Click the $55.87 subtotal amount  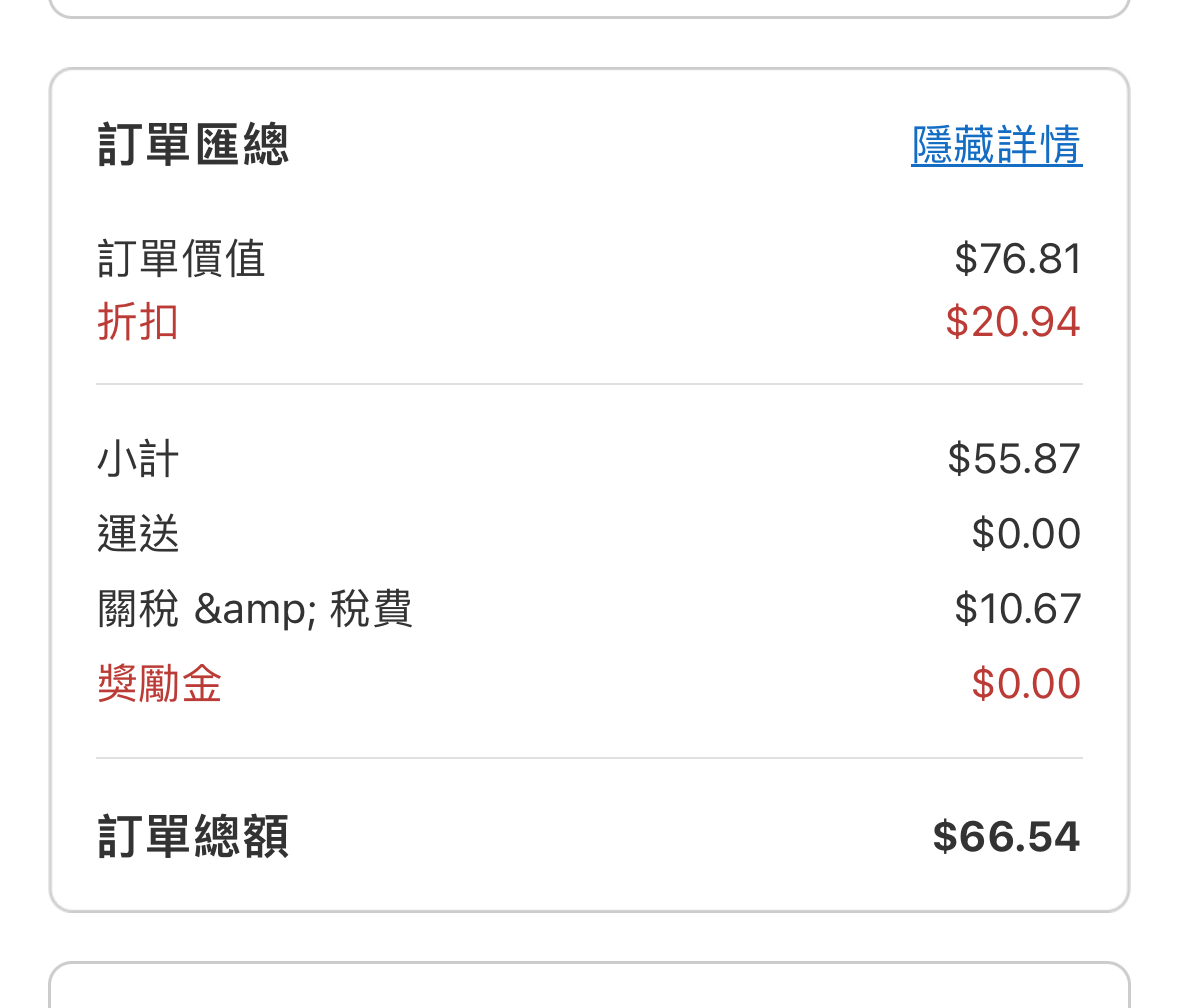1014,459
